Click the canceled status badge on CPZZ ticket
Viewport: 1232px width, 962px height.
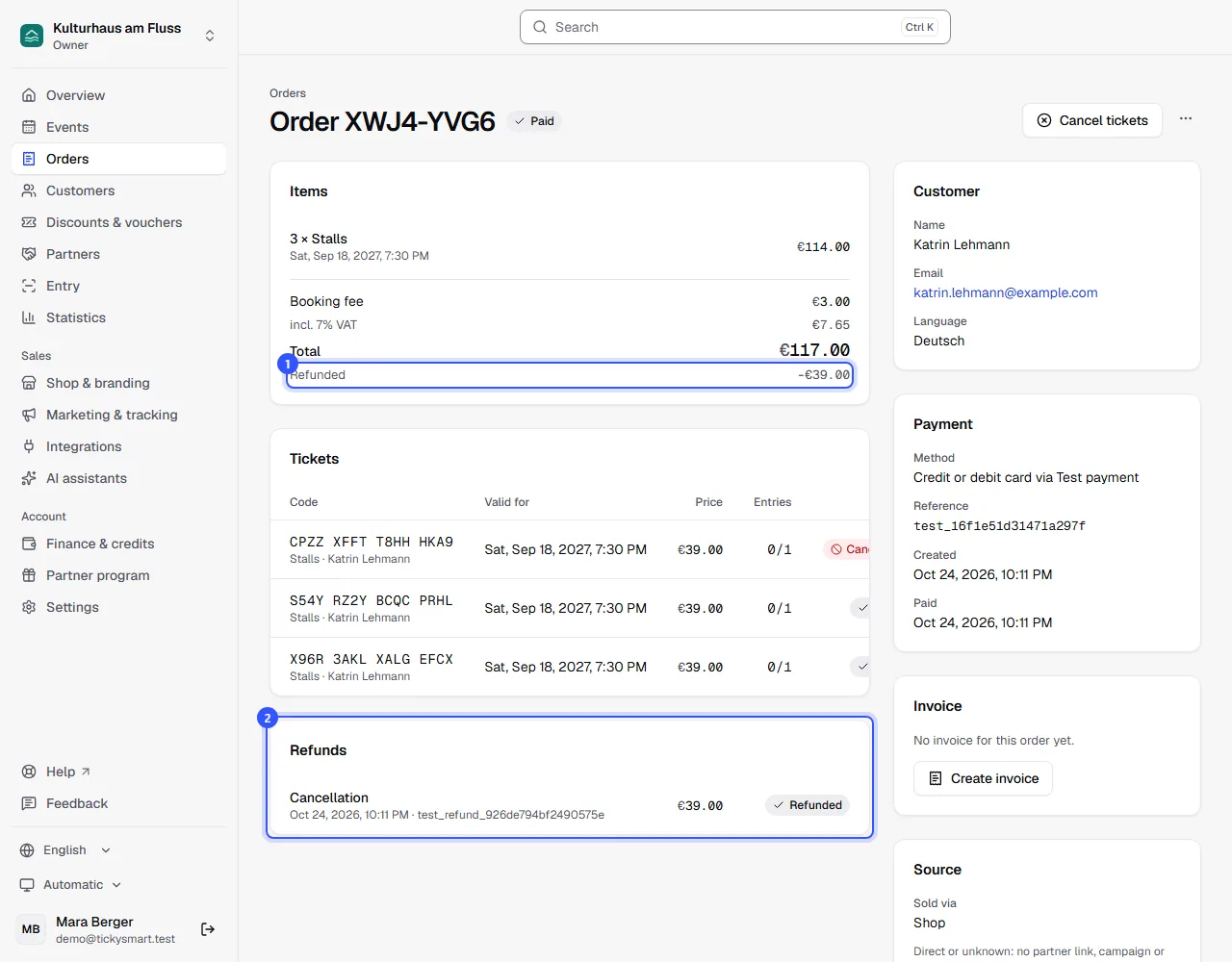click(x=847, y=549)
